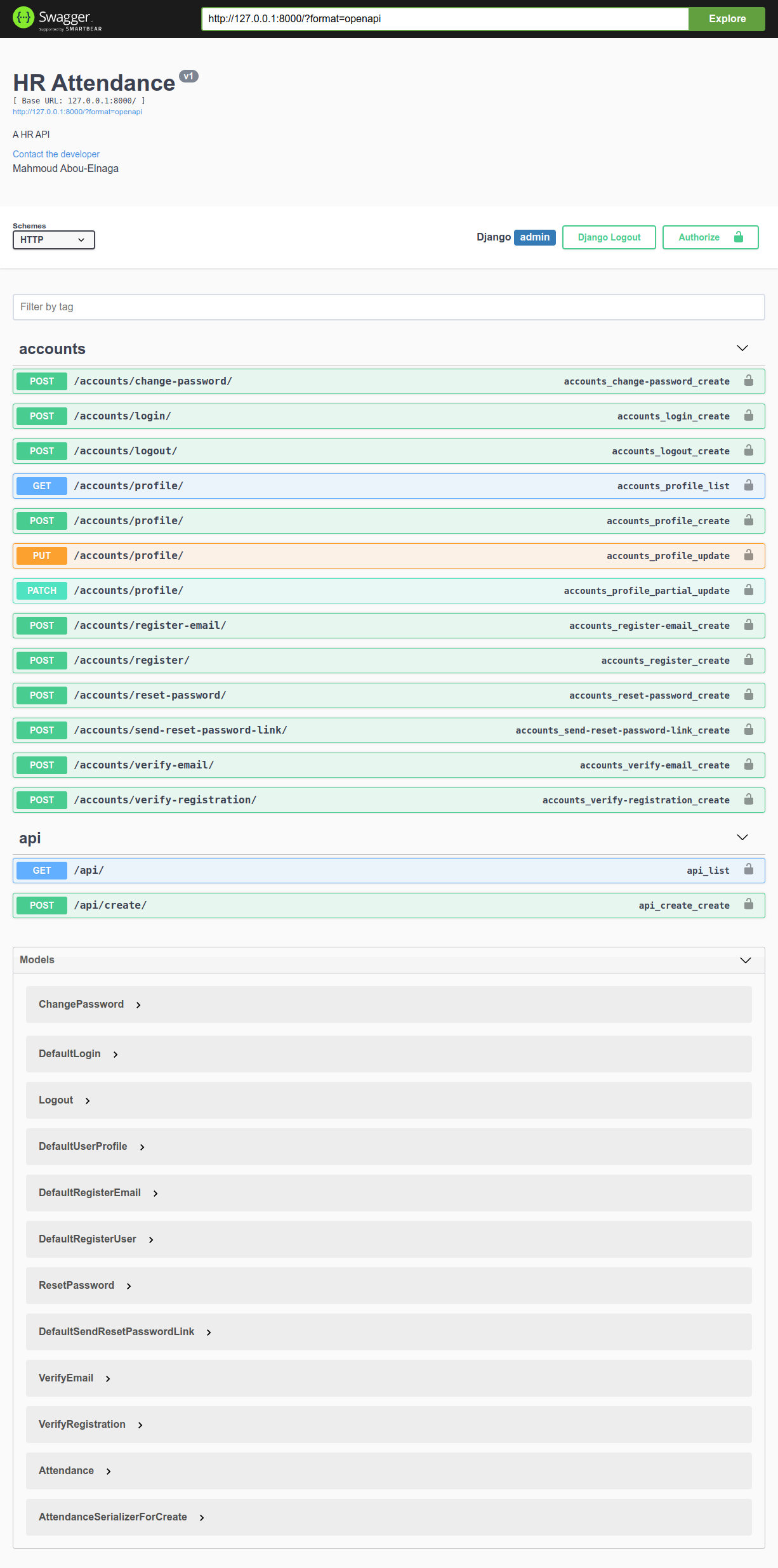Click POST method badge for /accounts/profile/
The height and width of the screenshot is (1568, 778).
(x=42, y=521)
